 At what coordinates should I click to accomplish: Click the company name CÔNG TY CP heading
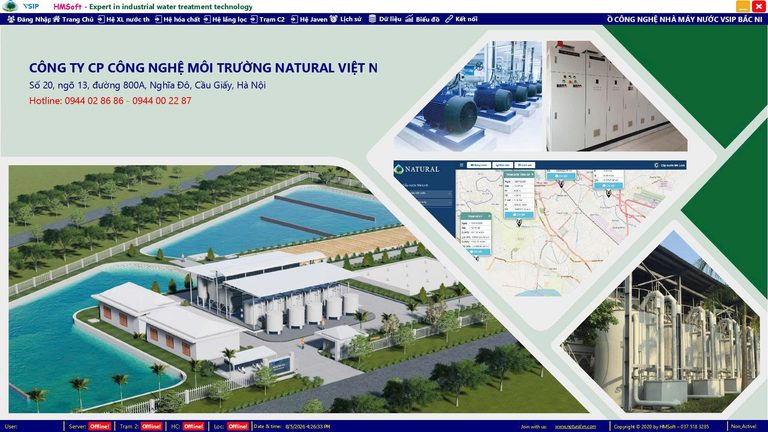point(203,68)
